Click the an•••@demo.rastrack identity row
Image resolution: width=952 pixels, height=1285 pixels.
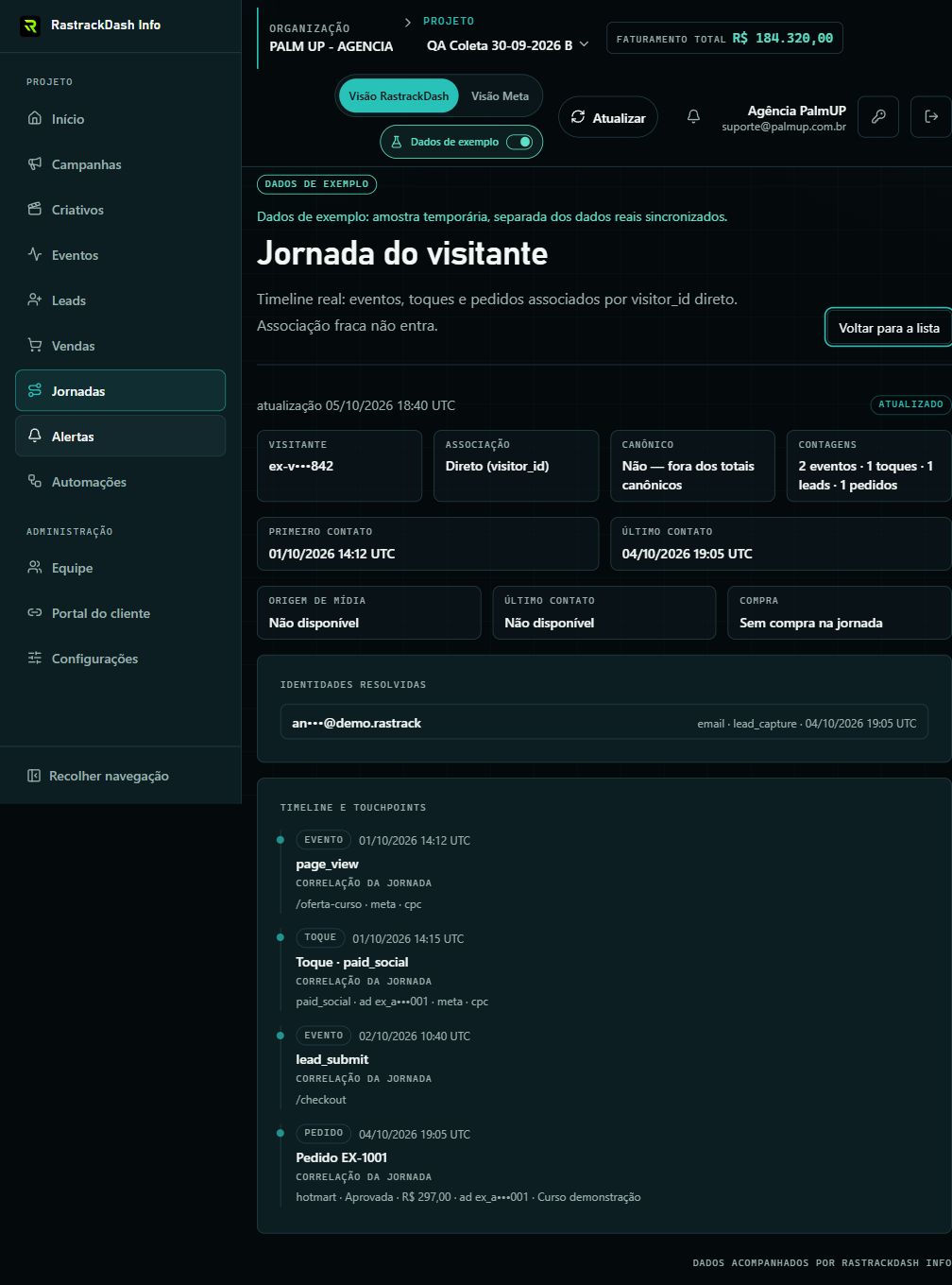pos(604,723)
